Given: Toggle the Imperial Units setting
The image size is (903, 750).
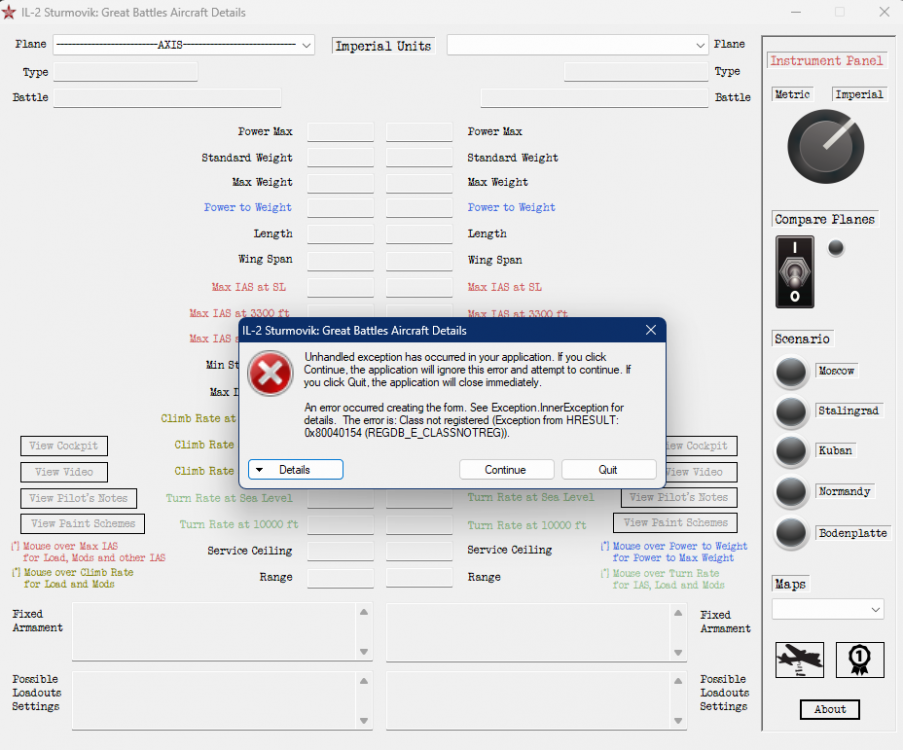Looking at the screenshot, I should click(383, 45).
